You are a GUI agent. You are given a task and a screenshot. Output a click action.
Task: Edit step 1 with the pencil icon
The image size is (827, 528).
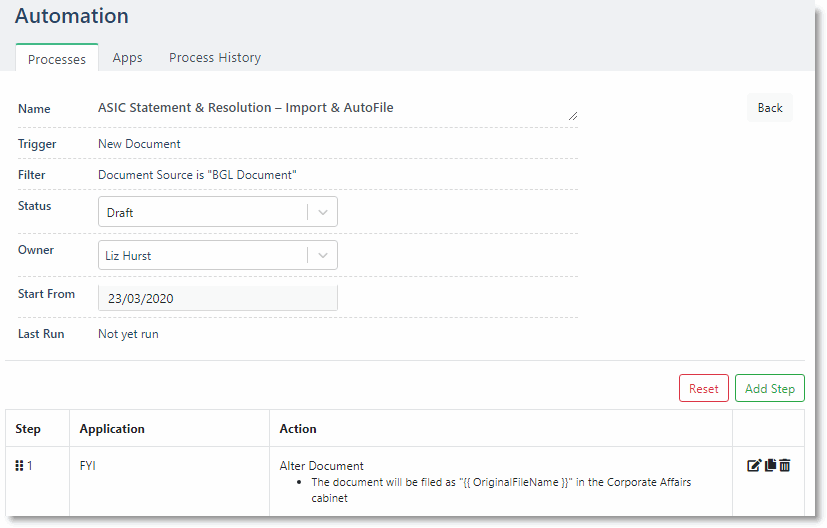click(754, 465)
